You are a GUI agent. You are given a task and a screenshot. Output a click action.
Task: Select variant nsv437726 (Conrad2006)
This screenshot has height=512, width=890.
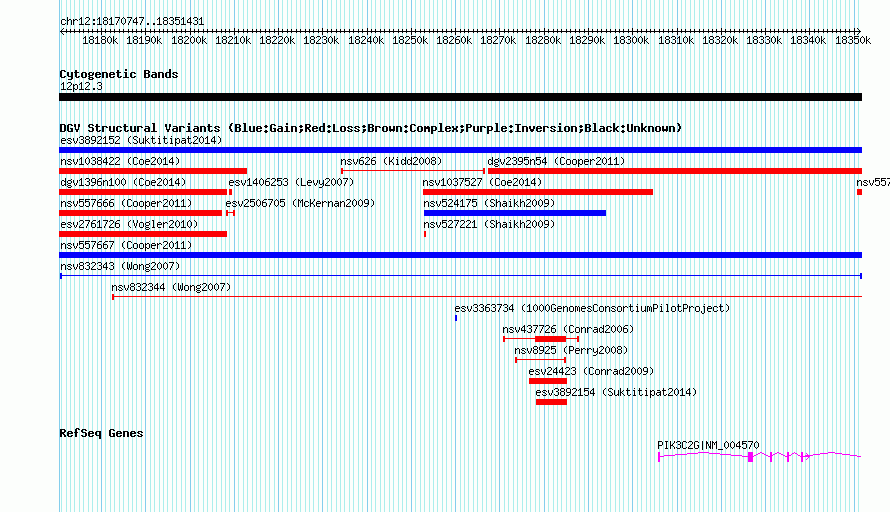(568, 329)
